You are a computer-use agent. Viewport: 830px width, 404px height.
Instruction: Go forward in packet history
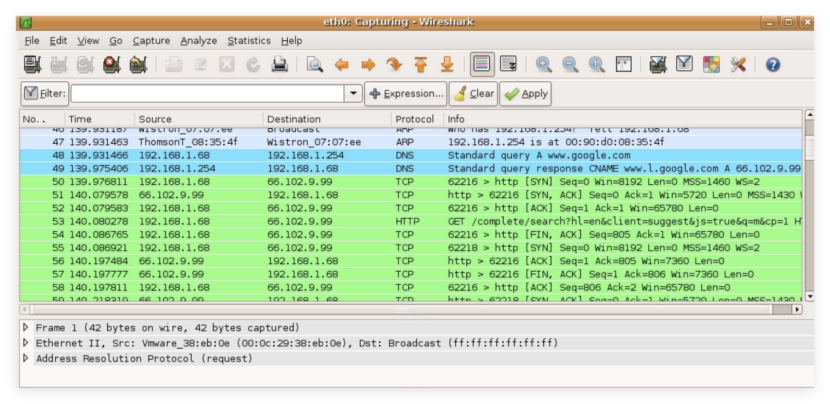[368, 65]
